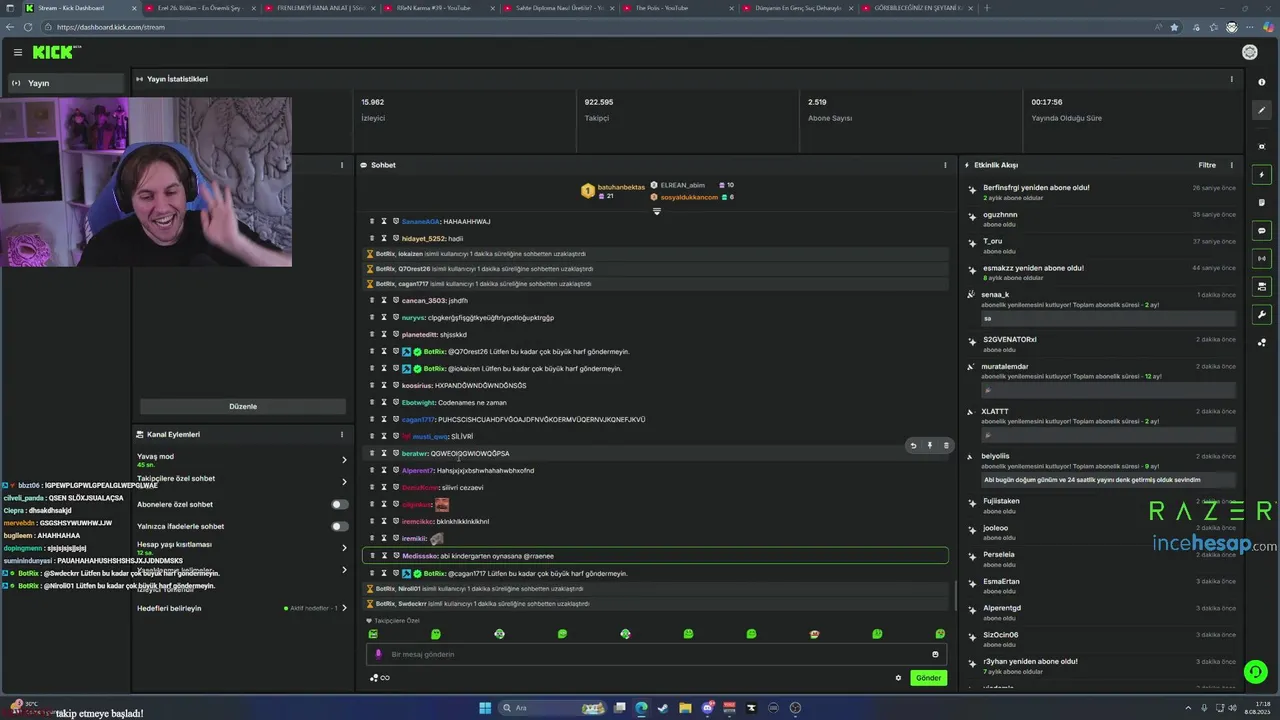Open the profile avatar in the header
The image size is (1280, 720).
1249,52
